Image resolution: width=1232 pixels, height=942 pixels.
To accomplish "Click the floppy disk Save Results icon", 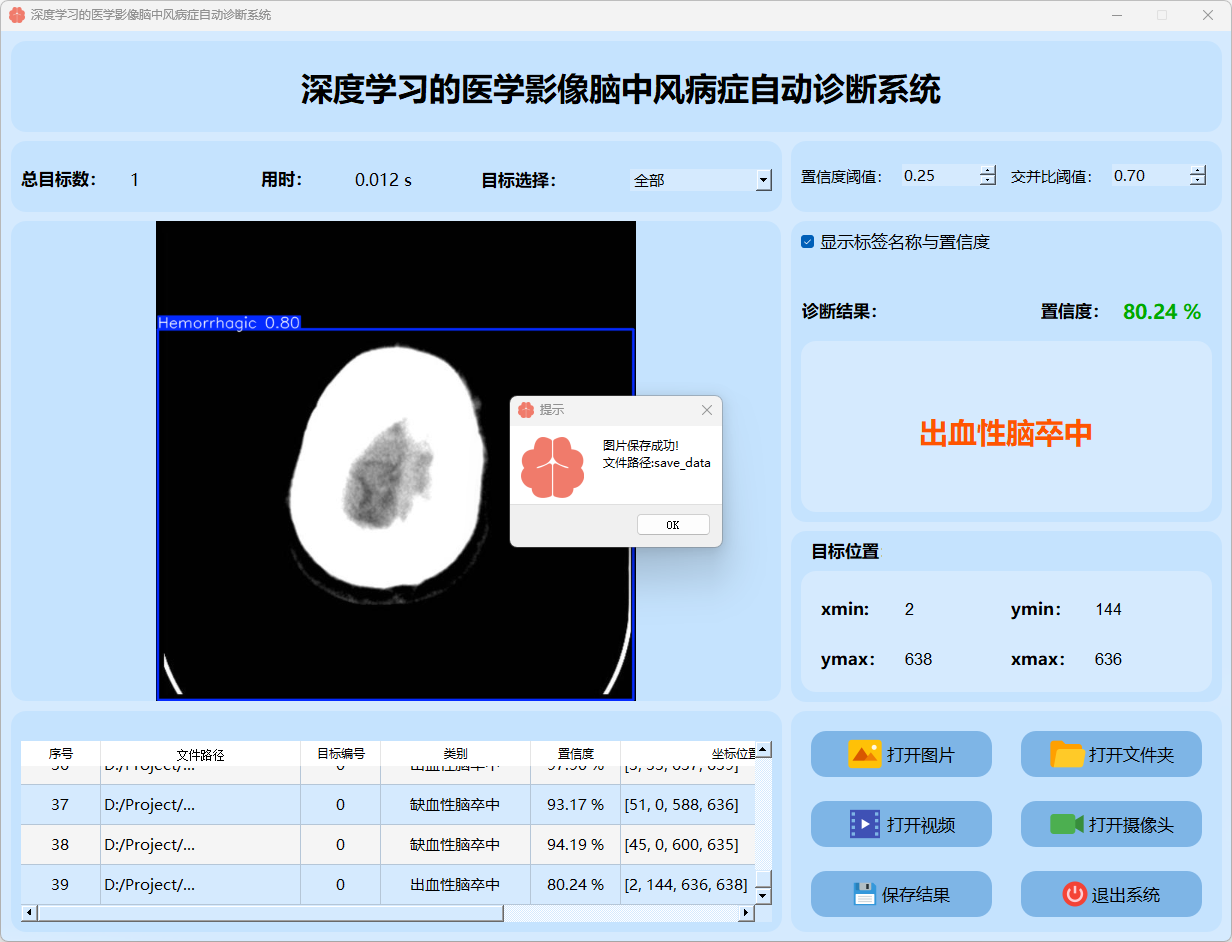I will point(864,894).
